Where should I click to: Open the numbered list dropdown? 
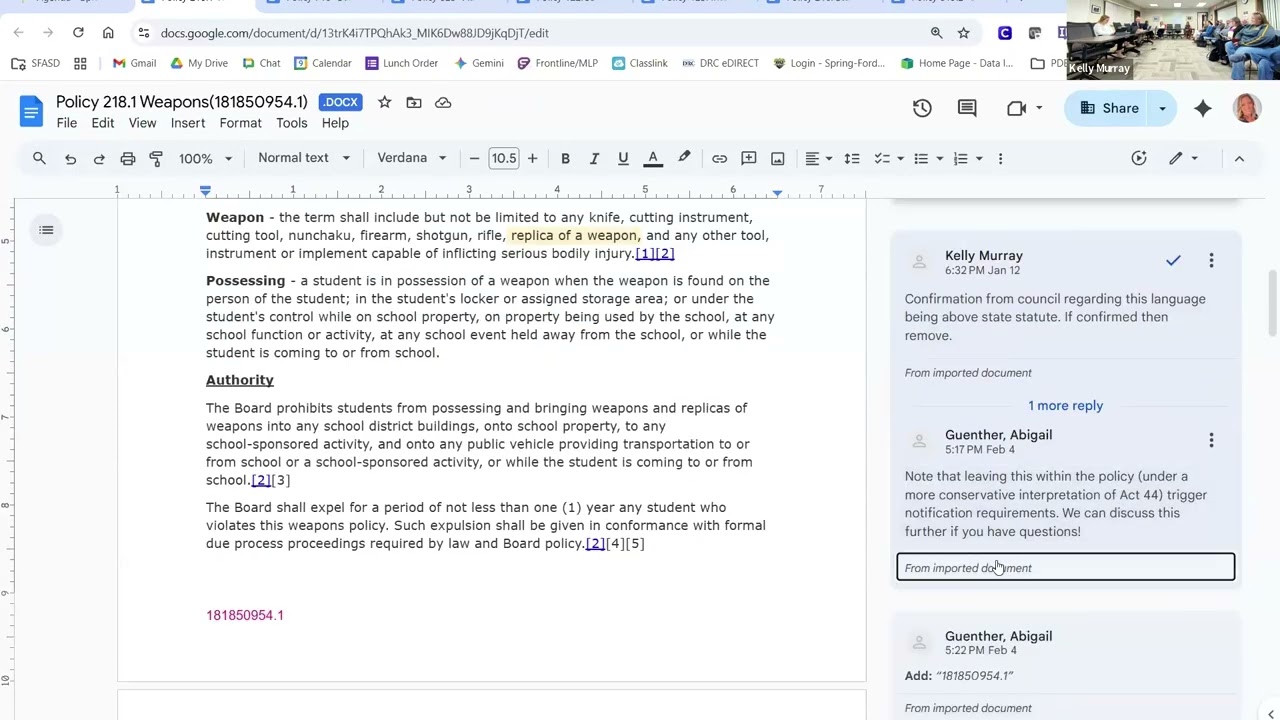967,158
